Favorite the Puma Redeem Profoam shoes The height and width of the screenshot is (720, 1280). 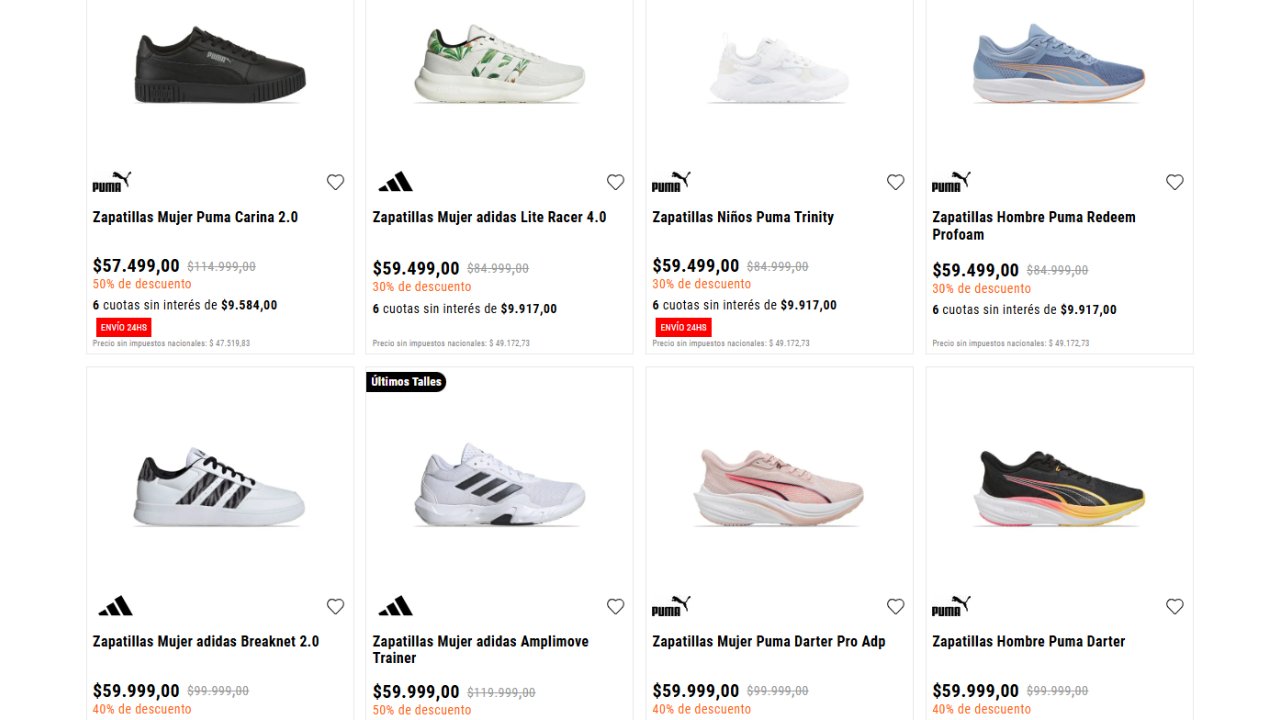click(x=1174, y=182)
